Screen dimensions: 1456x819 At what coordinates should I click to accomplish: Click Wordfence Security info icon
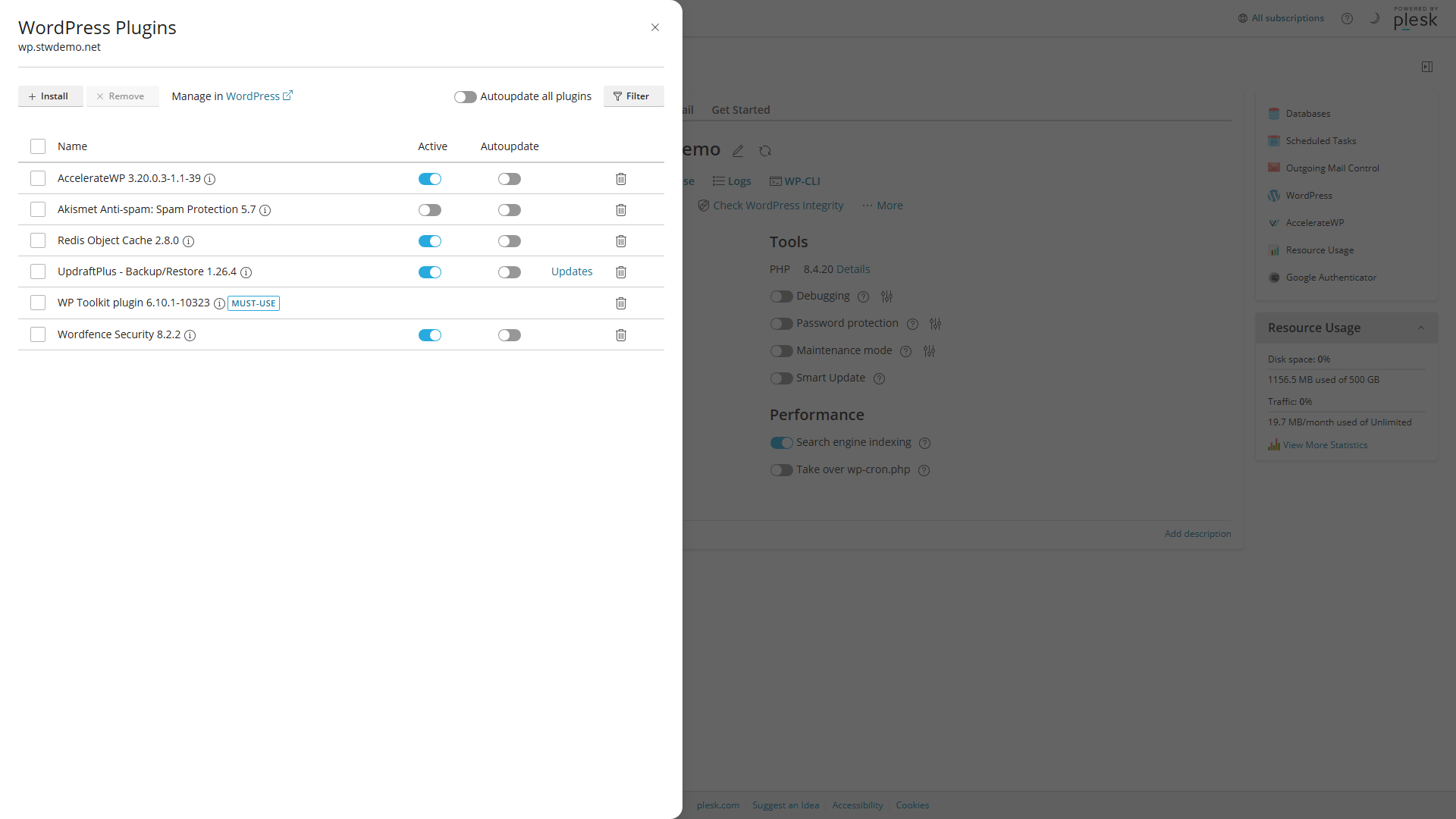coord(190,335)
